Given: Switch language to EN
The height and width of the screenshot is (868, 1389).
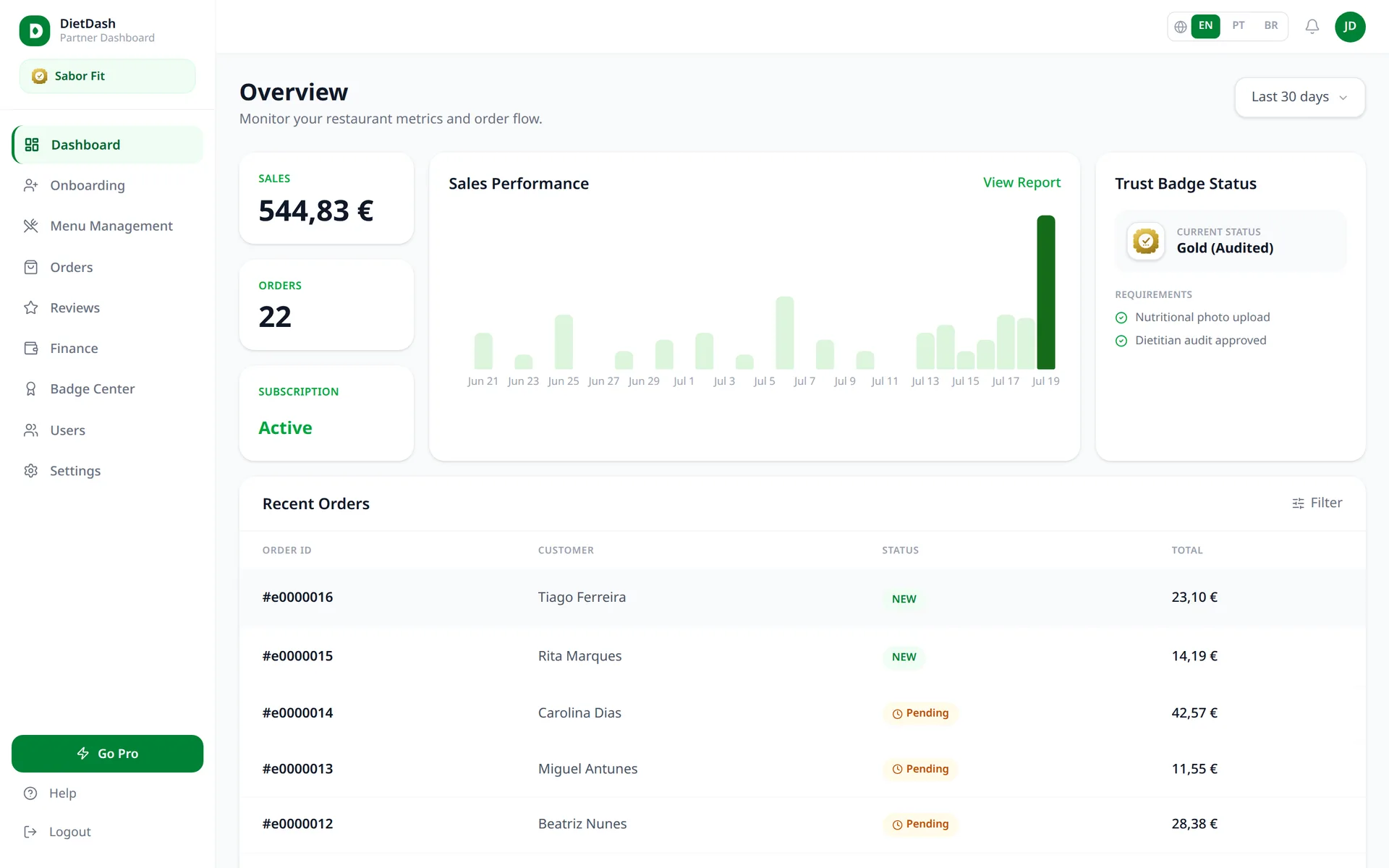Looking at the screenshot, I should coord(1205,26).
